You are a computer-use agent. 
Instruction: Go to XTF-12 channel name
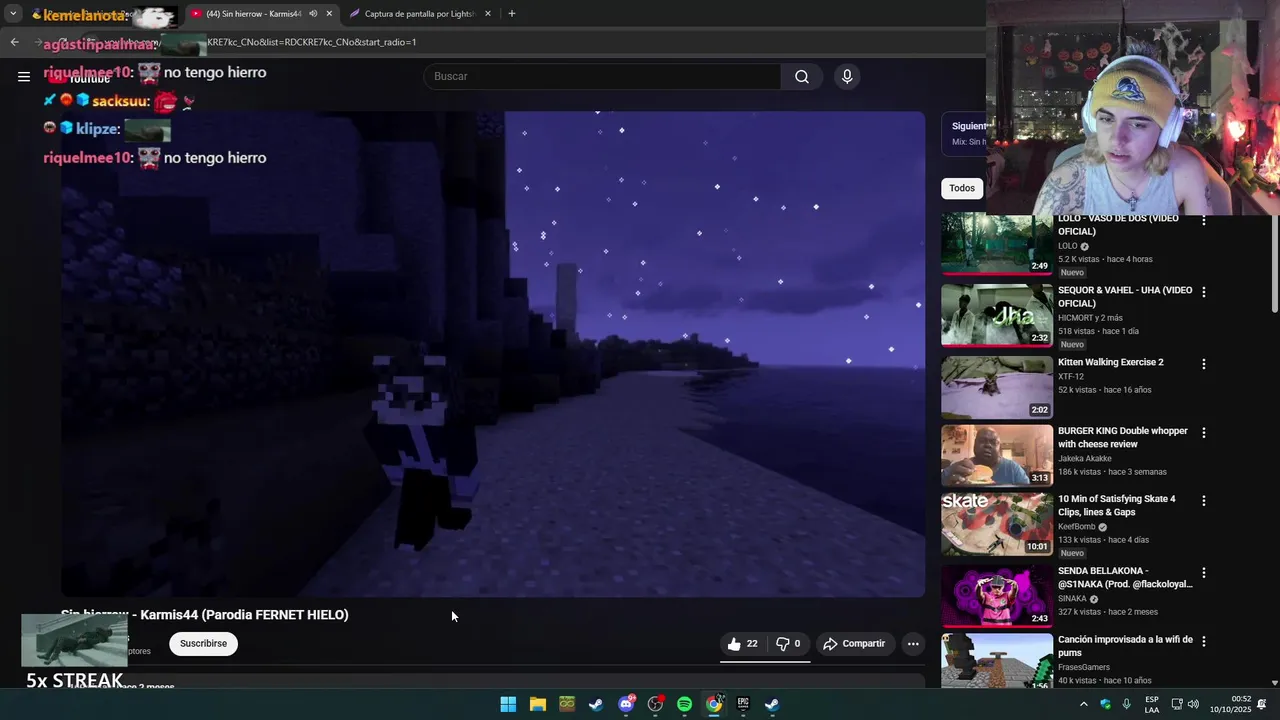(1071, 377)
